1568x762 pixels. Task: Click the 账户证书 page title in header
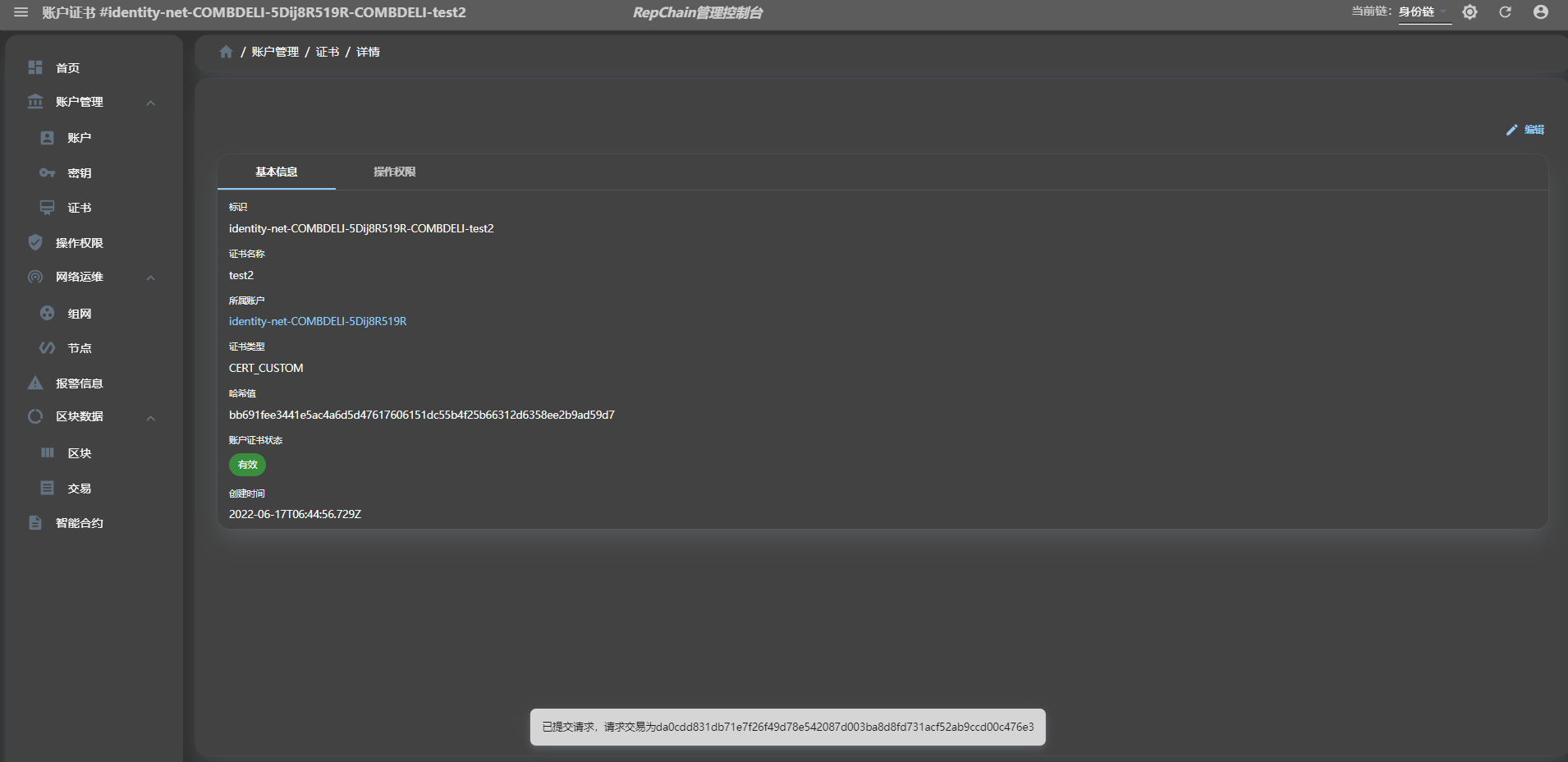pyautogui.click(x=254, y=12)
